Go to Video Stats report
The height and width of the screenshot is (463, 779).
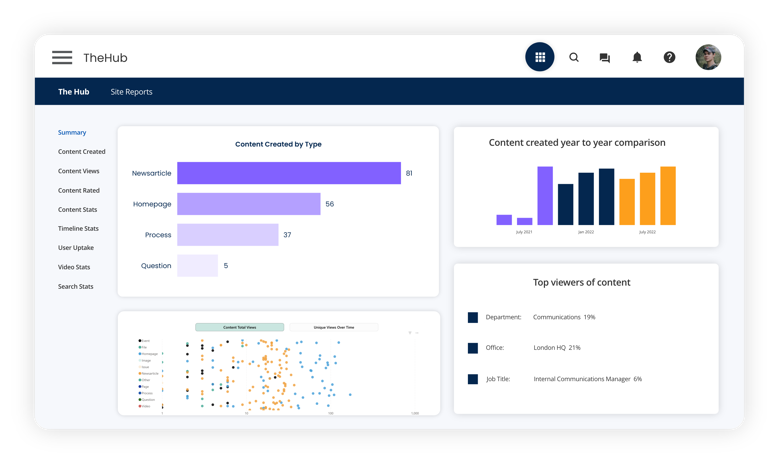pos(74,267)
